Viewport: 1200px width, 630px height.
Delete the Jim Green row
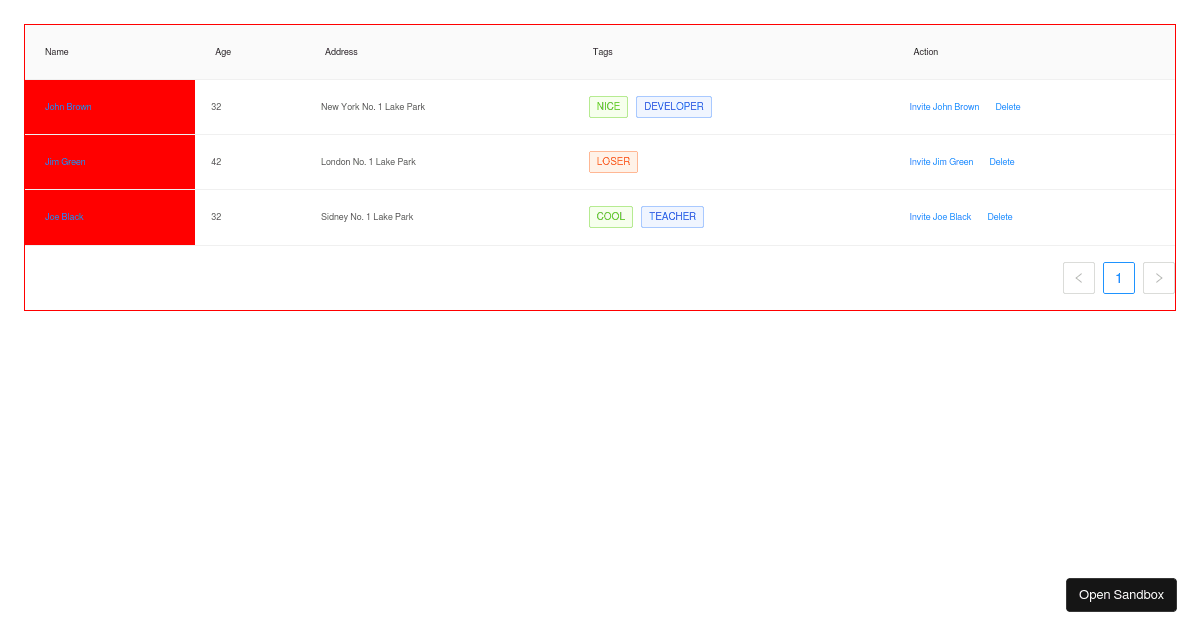(1001, 162)
